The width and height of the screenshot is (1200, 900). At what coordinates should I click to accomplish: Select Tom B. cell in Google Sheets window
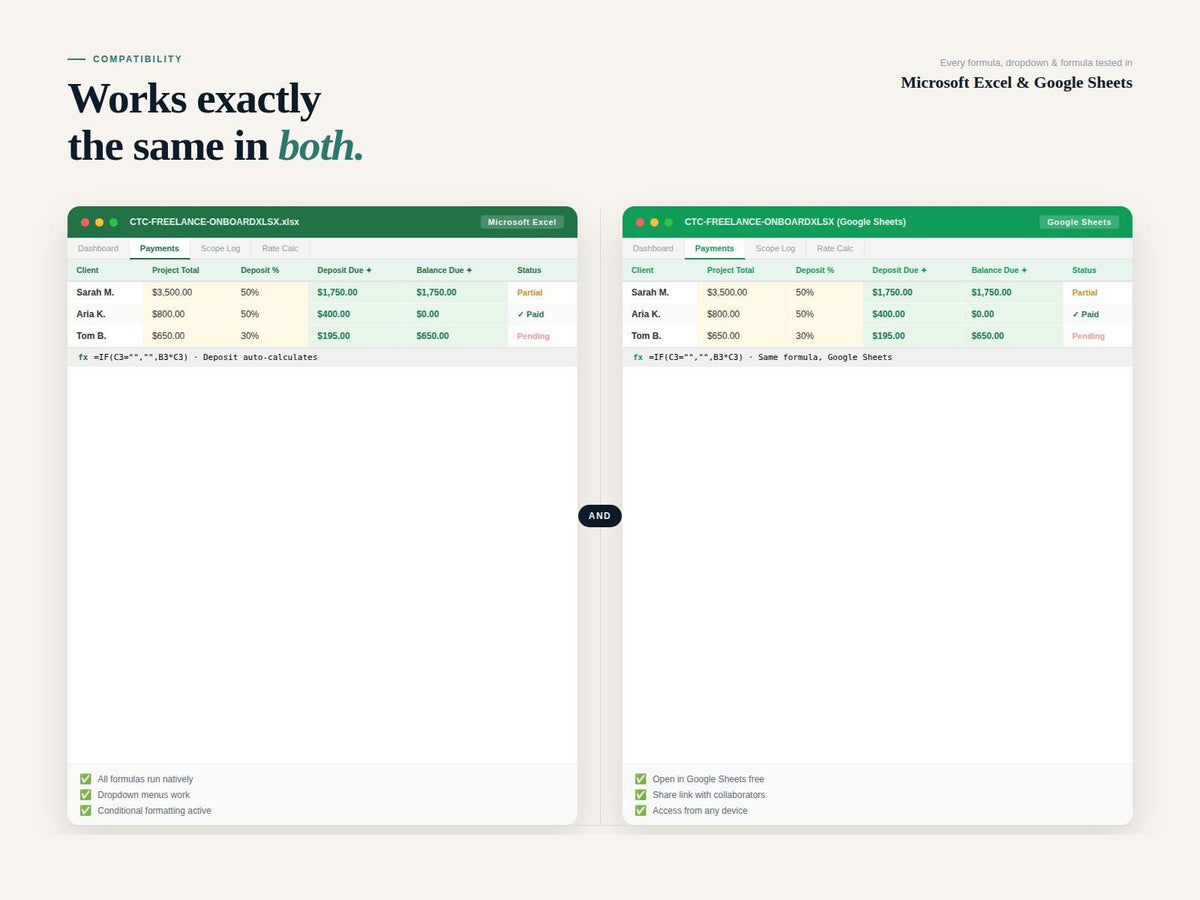661,336
